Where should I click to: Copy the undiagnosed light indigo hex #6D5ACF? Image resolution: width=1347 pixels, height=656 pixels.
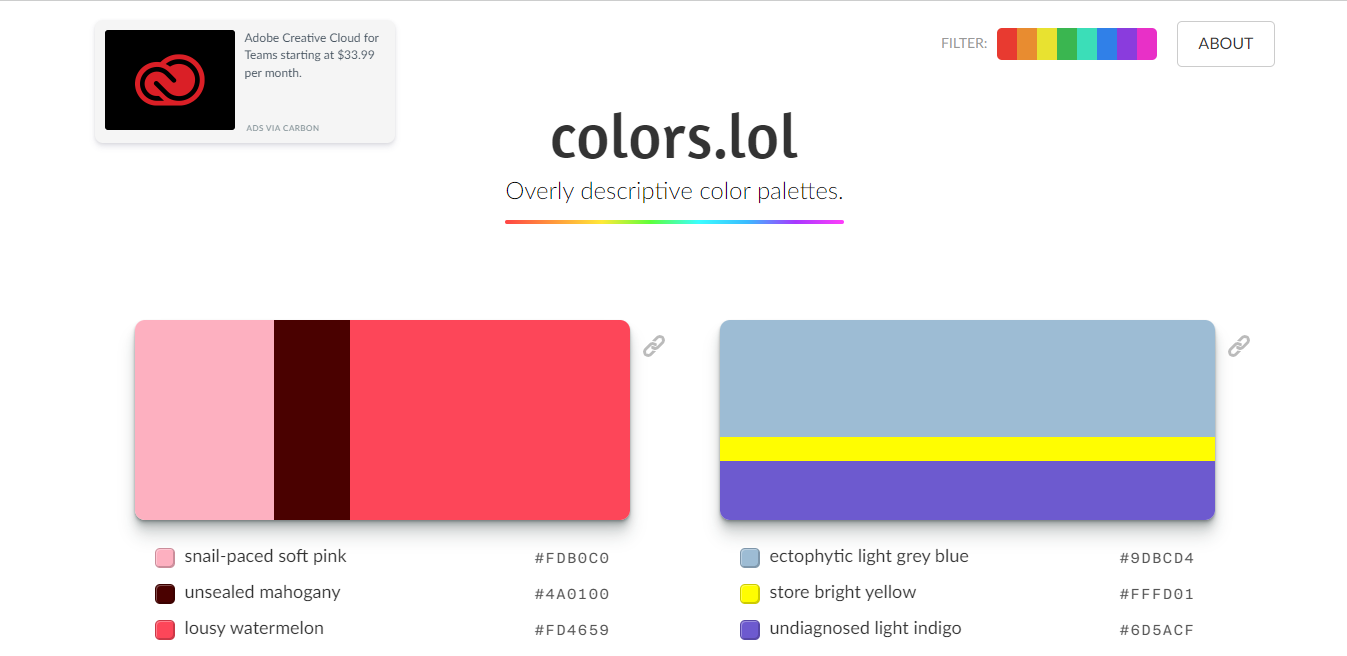(1157, 630)
